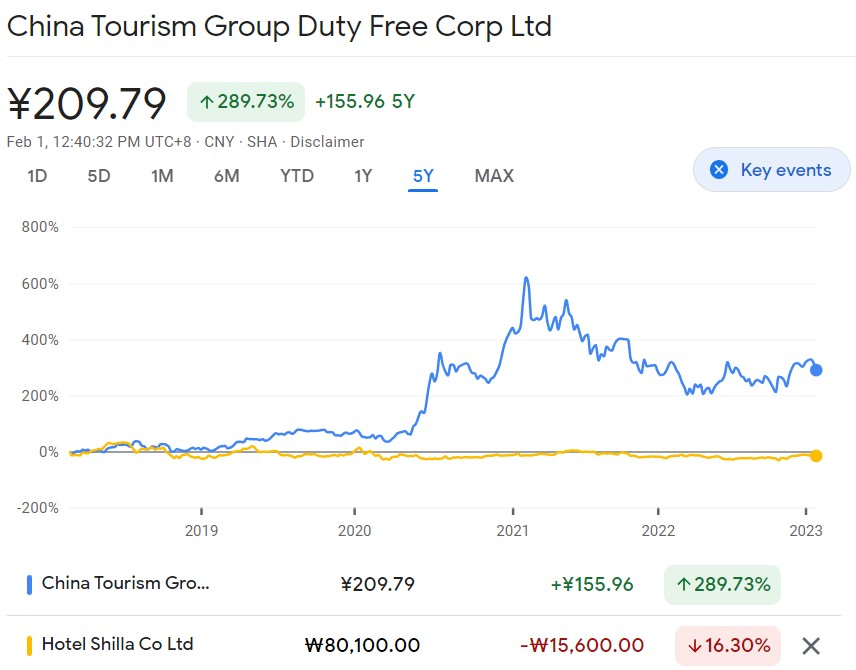Click the blue China Tourism color marker
The width and height of the screenshot is (856, 670).
(x=29, y=585)
